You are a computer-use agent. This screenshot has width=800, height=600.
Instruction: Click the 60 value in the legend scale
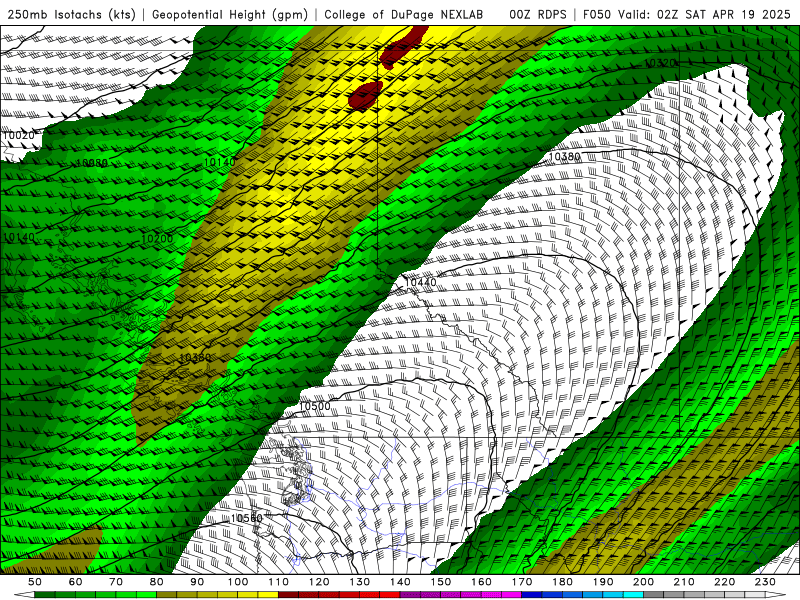pos(75,582)
